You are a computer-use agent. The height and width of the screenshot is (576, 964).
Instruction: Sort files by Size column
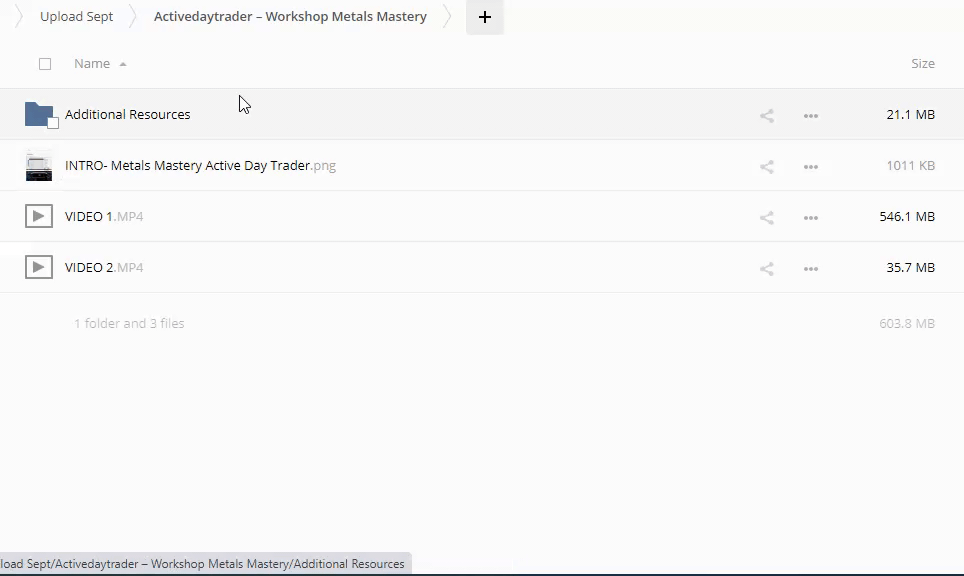[922, 64]
